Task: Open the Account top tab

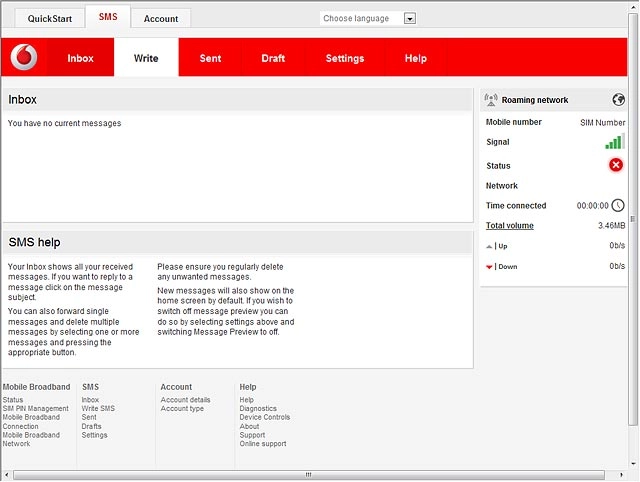Action: point(161,18)
